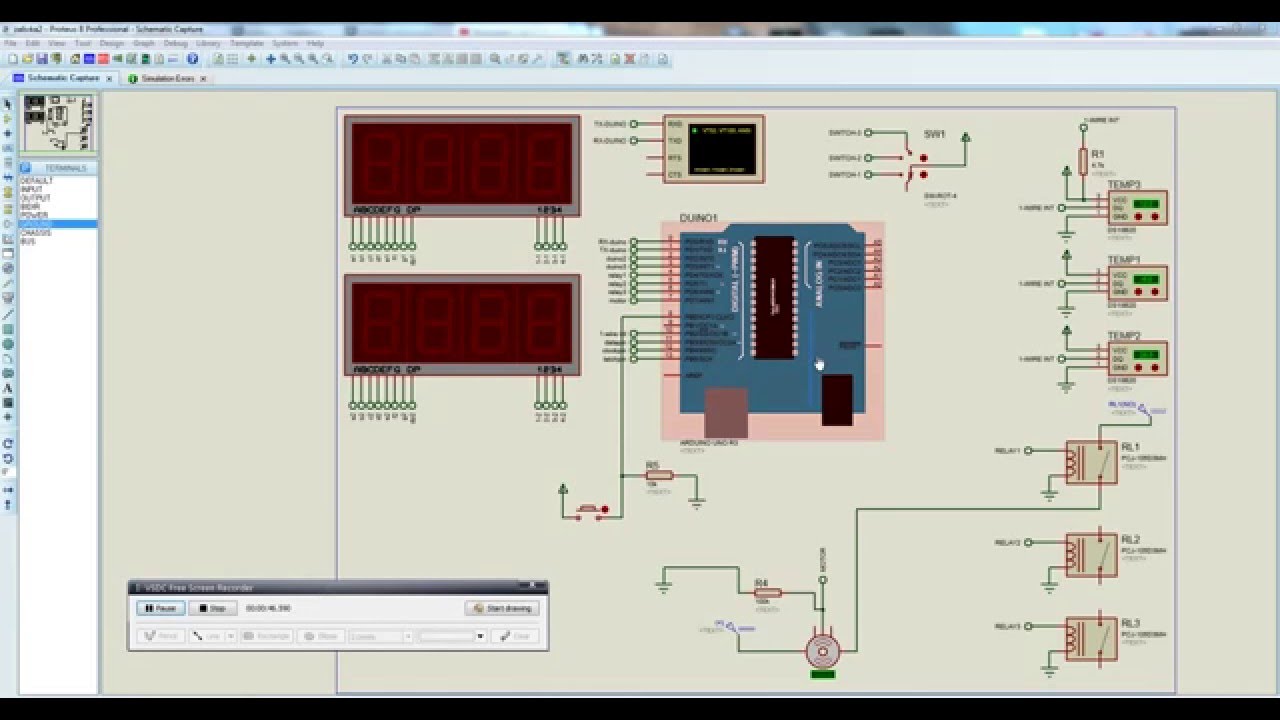Click the upper seven-segment display
Screen dimensions: 1280x720
tap(462, 167)
